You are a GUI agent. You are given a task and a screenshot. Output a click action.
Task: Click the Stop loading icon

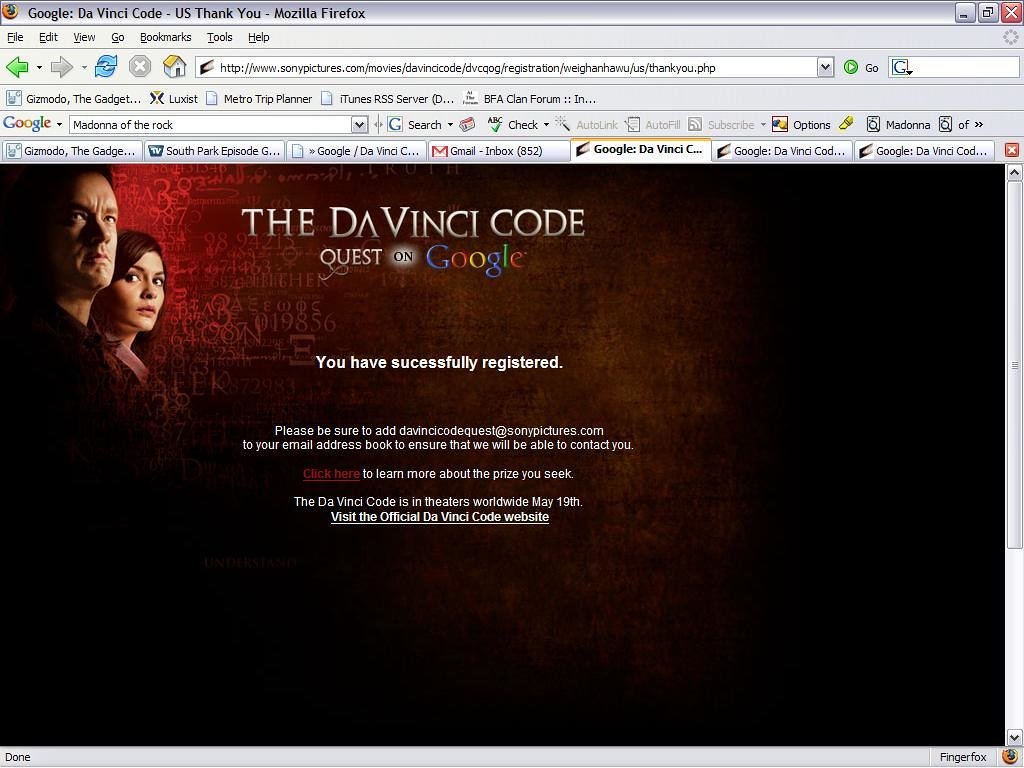(x=140, y=67)
